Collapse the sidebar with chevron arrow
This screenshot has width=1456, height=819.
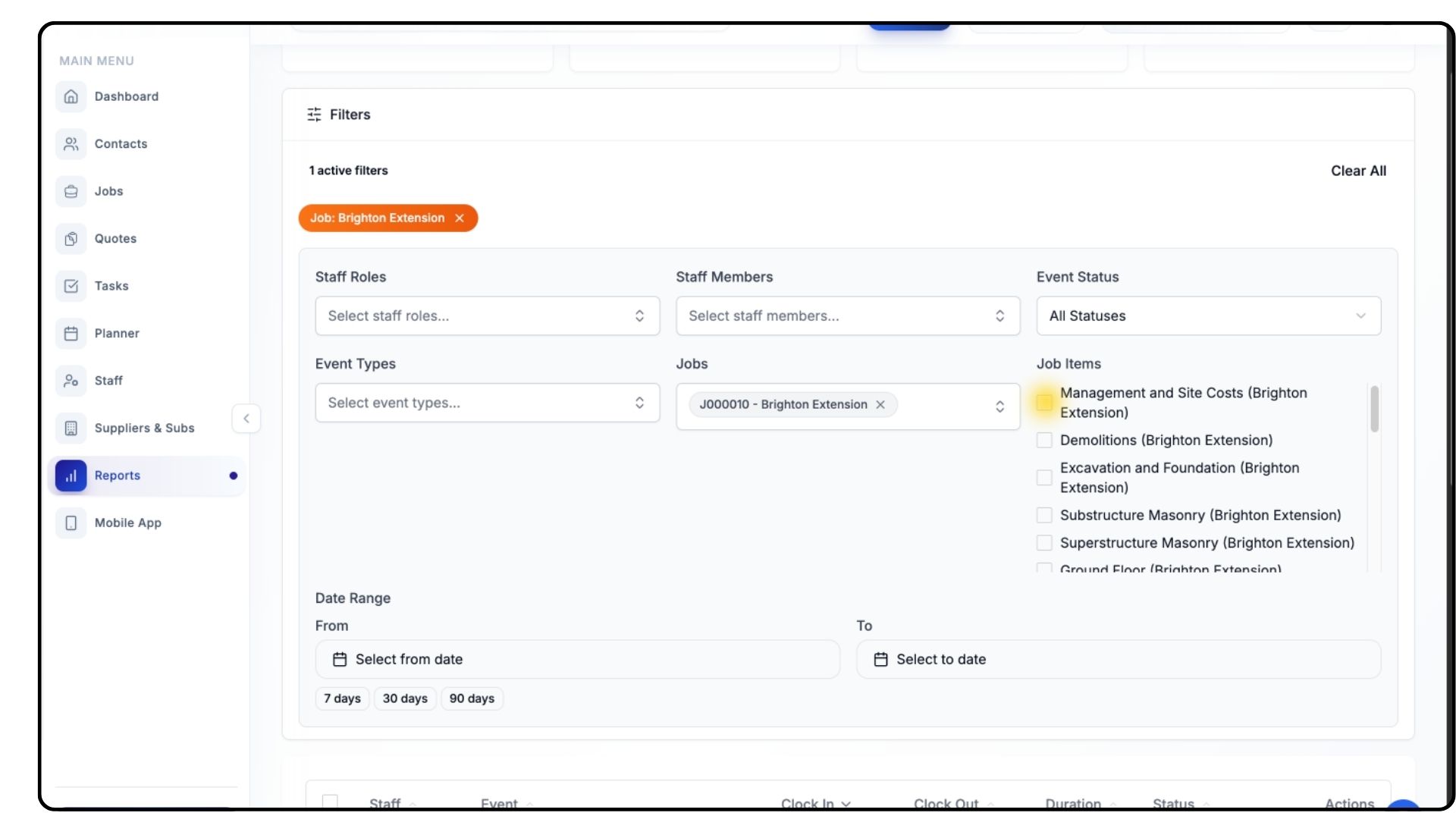click(246, 419)
